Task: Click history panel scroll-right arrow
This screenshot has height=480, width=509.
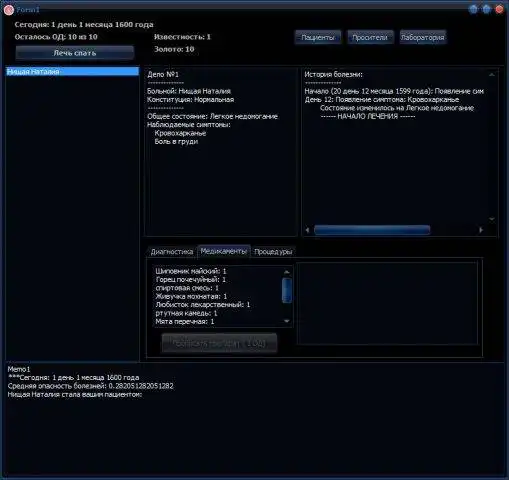Action: click(x=481, y=230)
